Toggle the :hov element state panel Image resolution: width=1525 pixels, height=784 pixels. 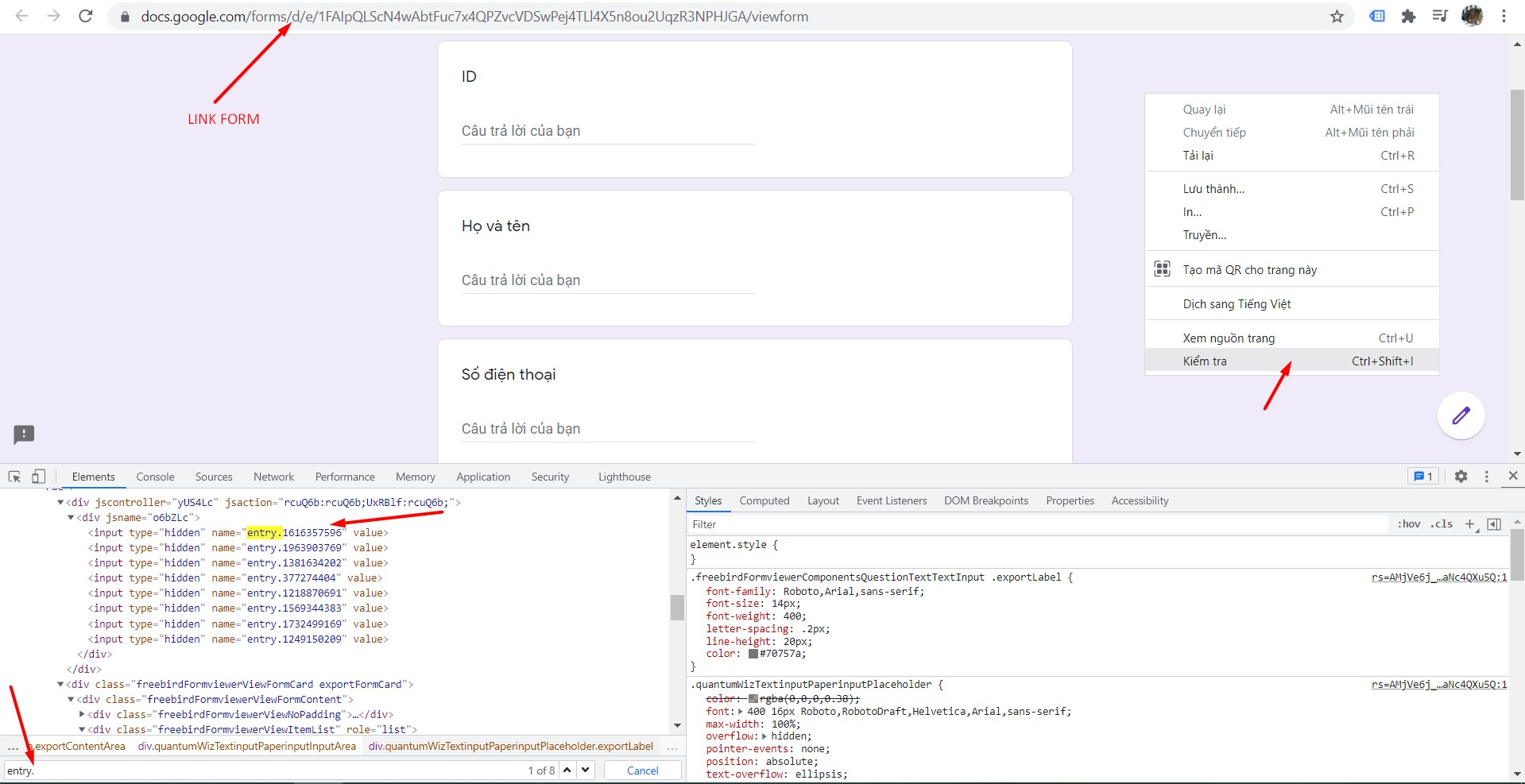1409,524
